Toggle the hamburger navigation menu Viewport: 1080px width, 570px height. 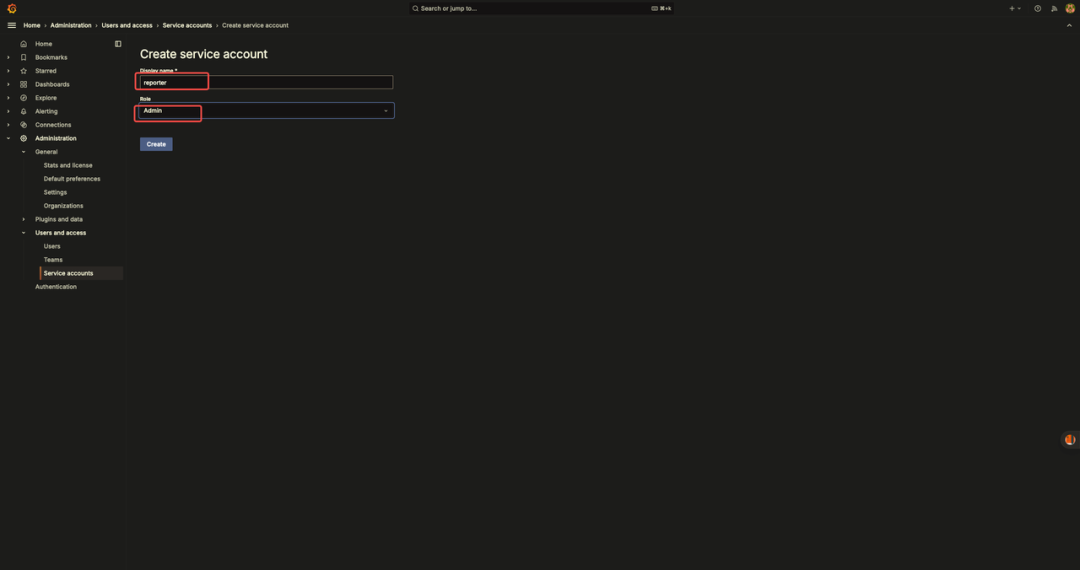12,25
